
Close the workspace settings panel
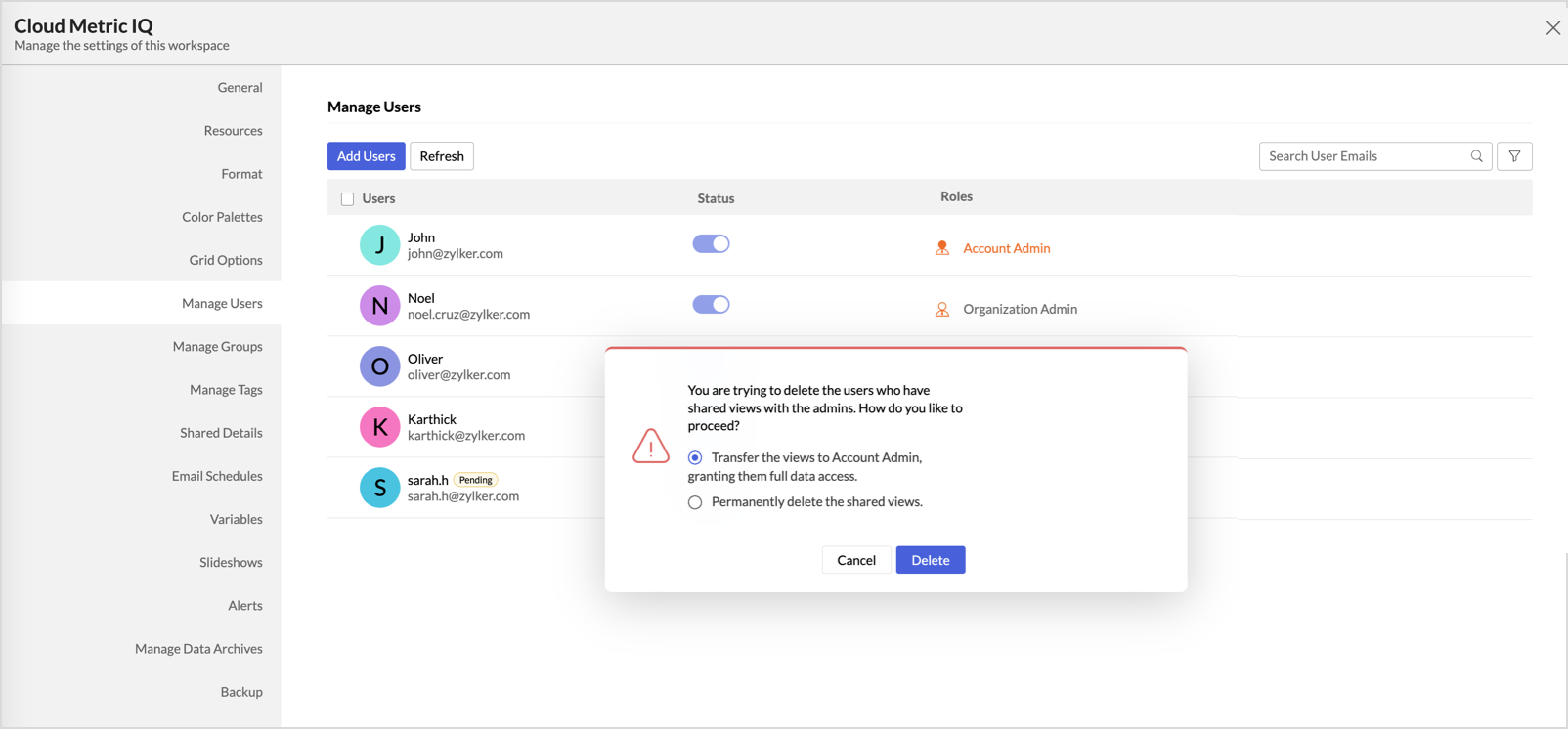[x=1552, y=28]
